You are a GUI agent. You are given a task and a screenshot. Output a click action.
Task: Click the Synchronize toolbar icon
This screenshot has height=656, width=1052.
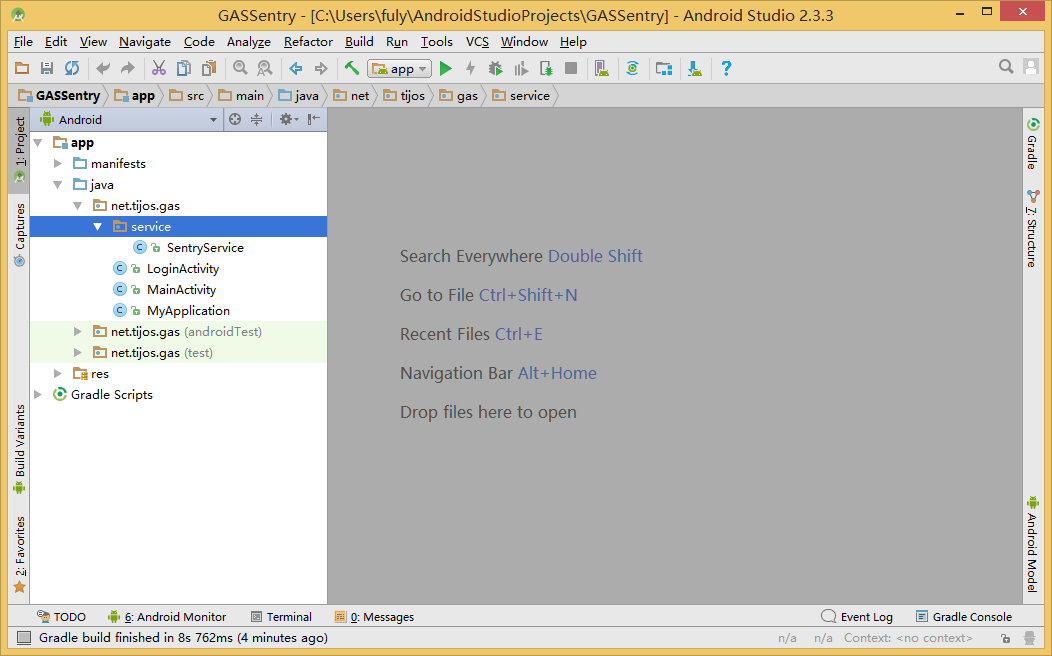pos(72,68)
